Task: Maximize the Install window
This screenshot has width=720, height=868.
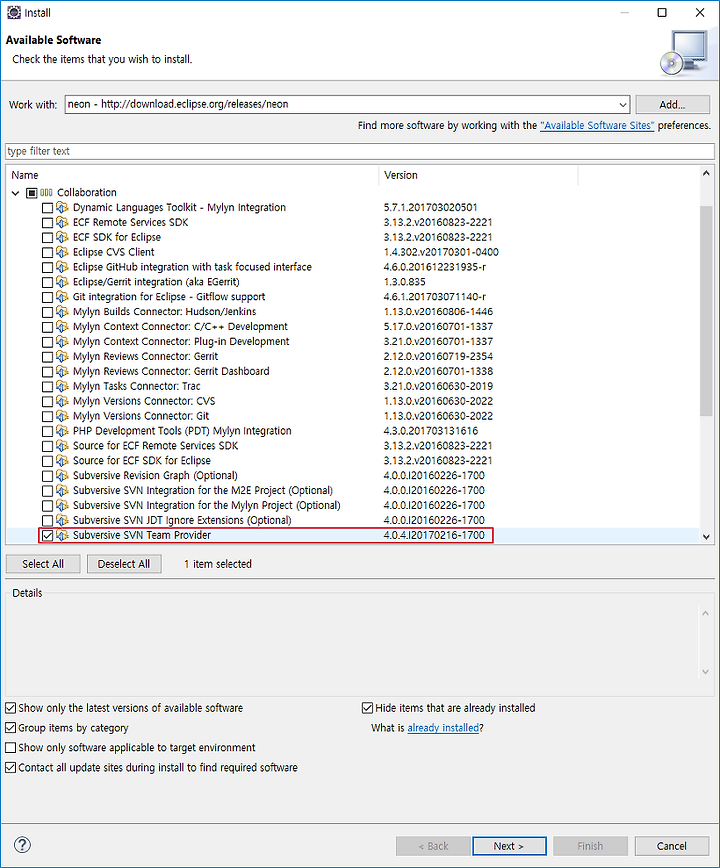Action: coord(662,12)
